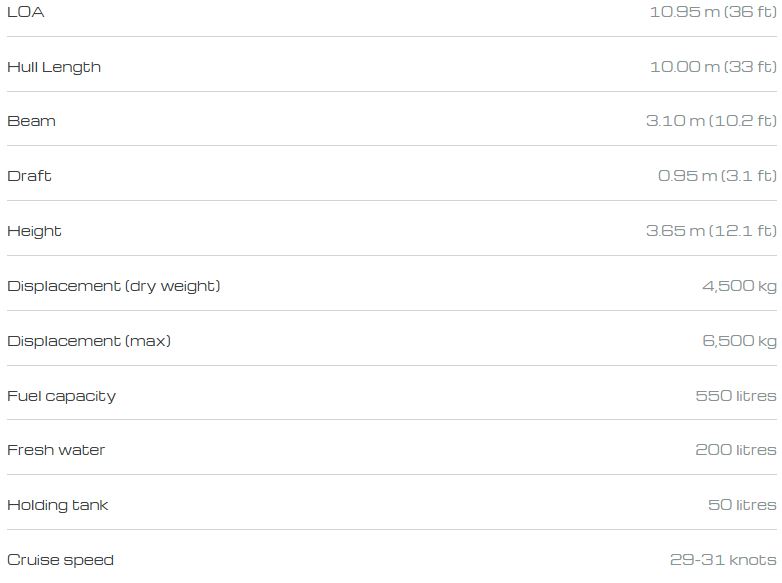Select the 10.95 m (36 ft) value

[712, 12]
